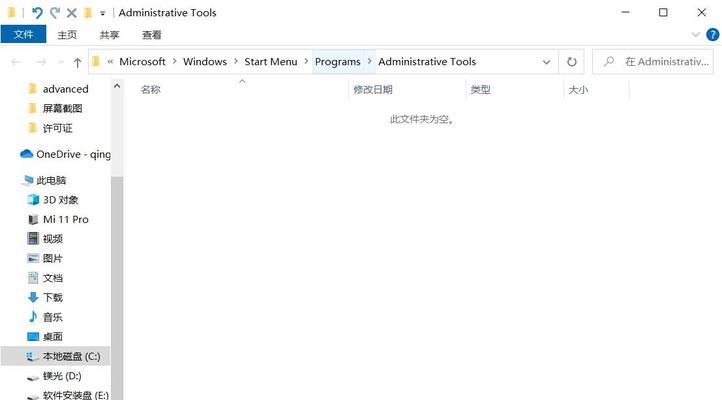This screenshot has height=400, width=722.
Task: Select the Mi 11 Pro device
Action: tap(65, 219)
